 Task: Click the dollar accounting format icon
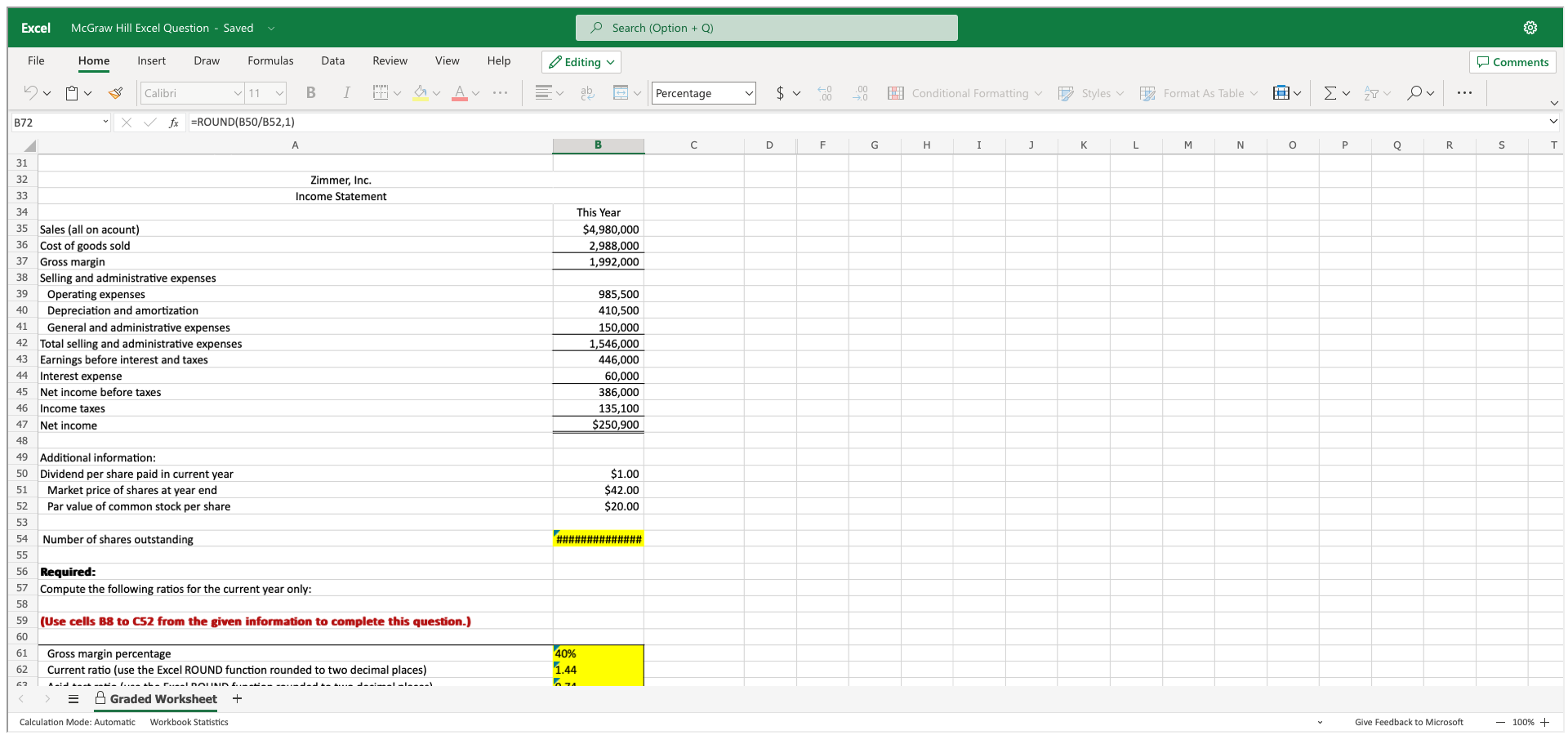780,93
